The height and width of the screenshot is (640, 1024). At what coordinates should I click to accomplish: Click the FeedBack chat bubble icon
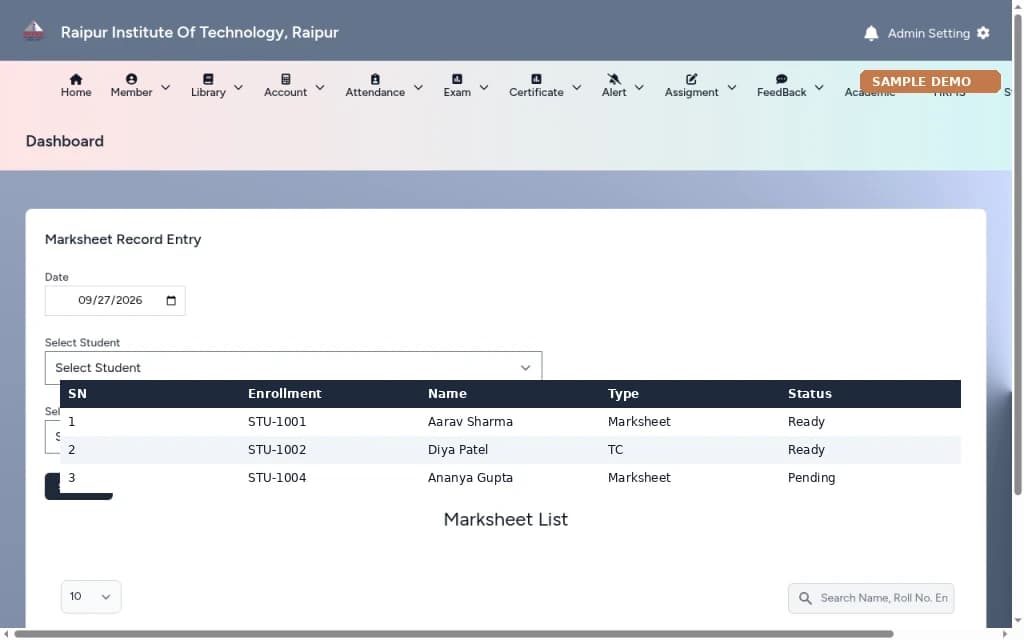click(781, 79)
